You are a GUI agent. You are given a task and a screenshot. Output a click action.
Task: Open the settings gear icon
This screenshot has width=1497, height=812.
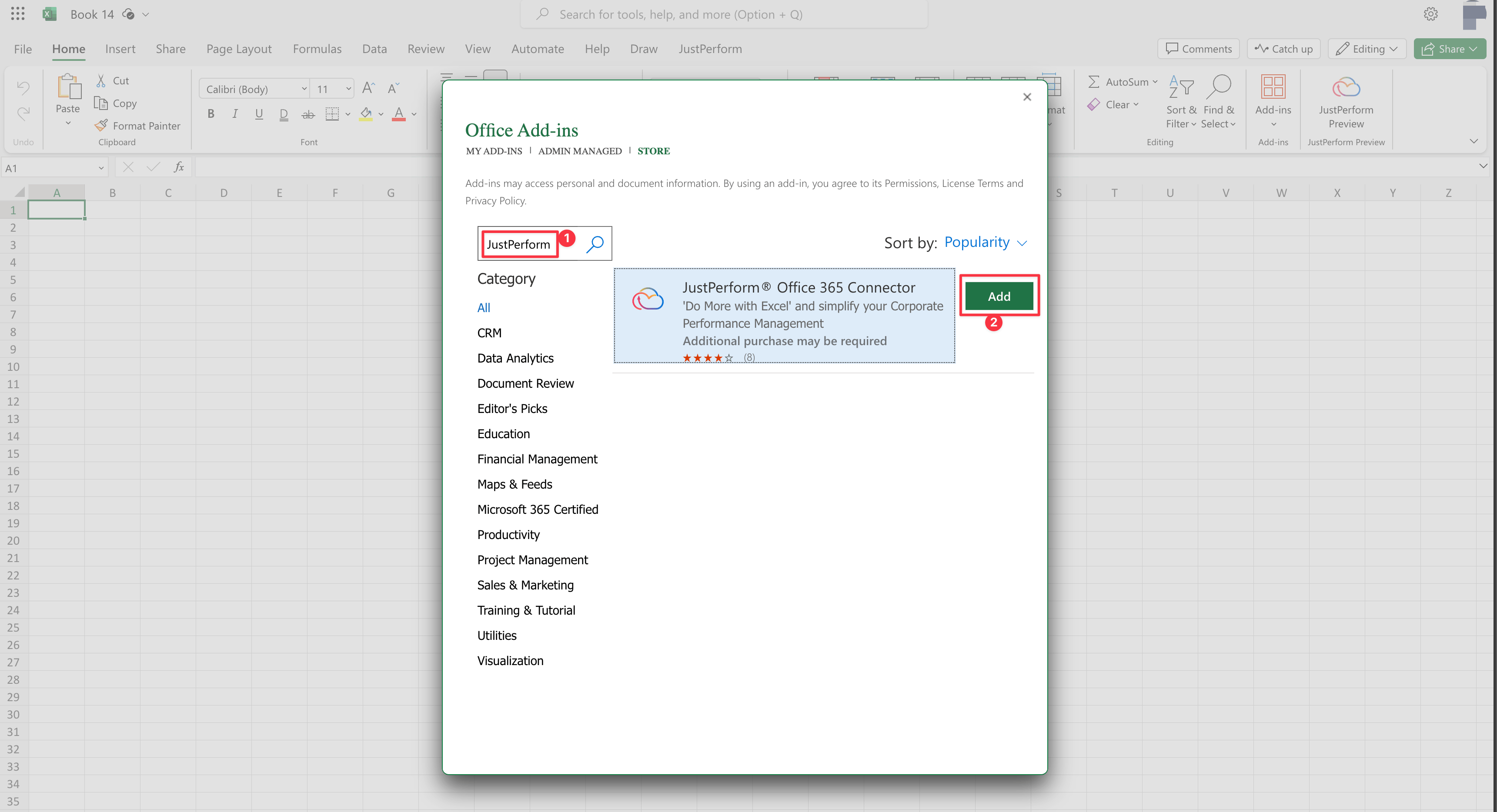[x=1430, y=14]
